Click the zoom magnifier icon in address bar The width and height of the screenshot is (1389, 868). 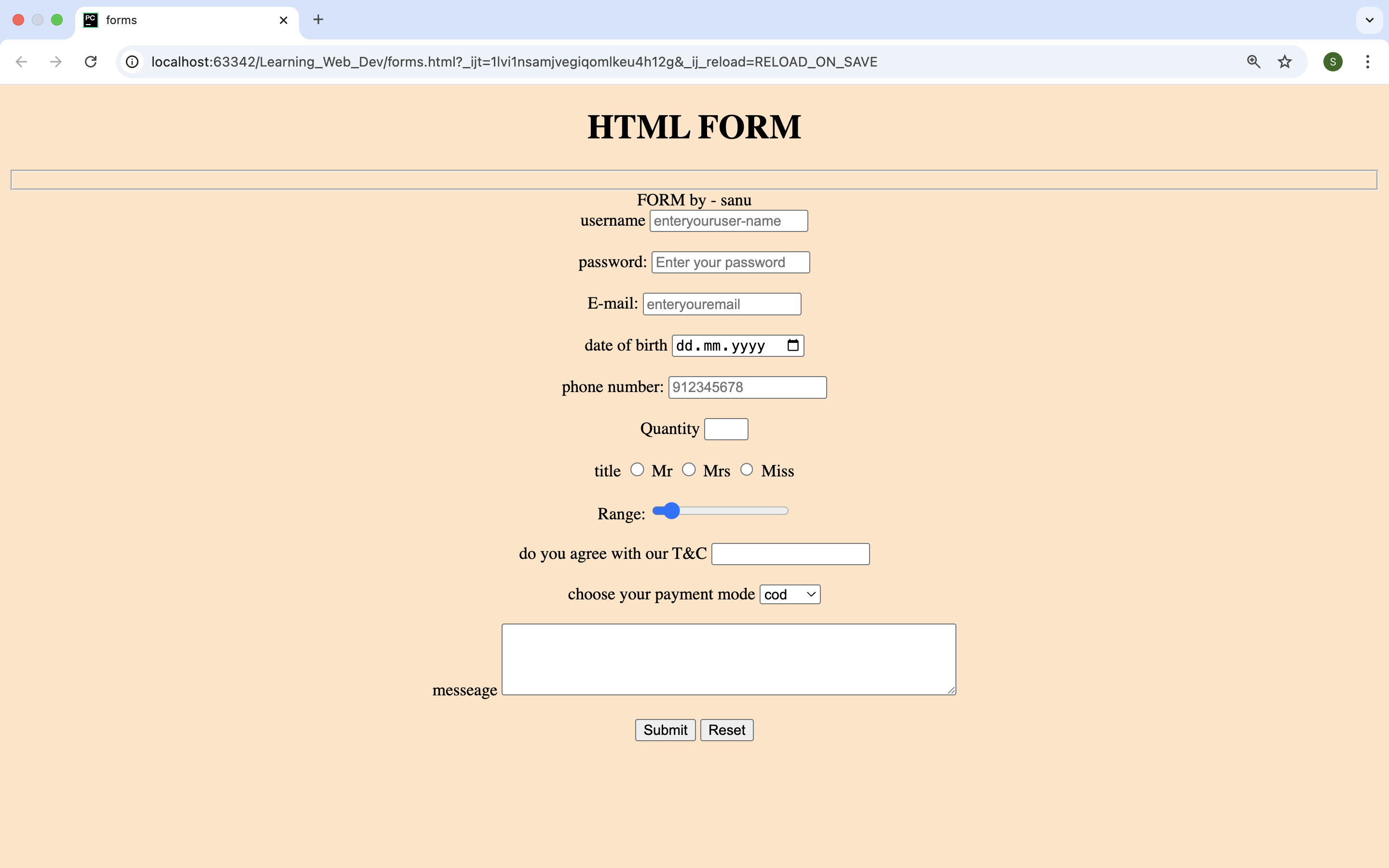tap(1253, 61)
